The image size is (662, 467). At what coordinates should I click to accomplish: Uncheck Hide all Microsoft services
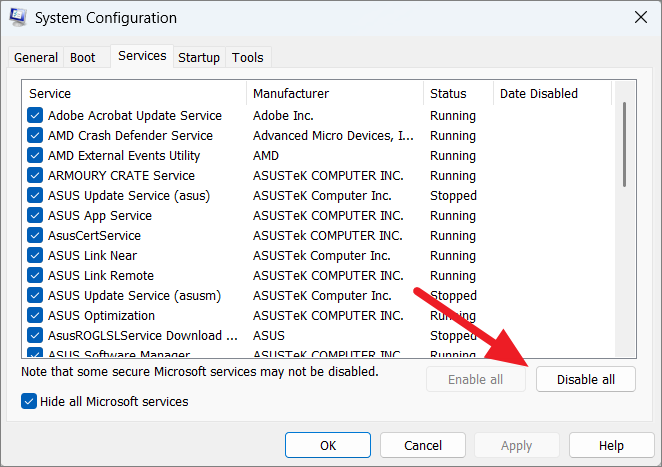click(29, 401)
